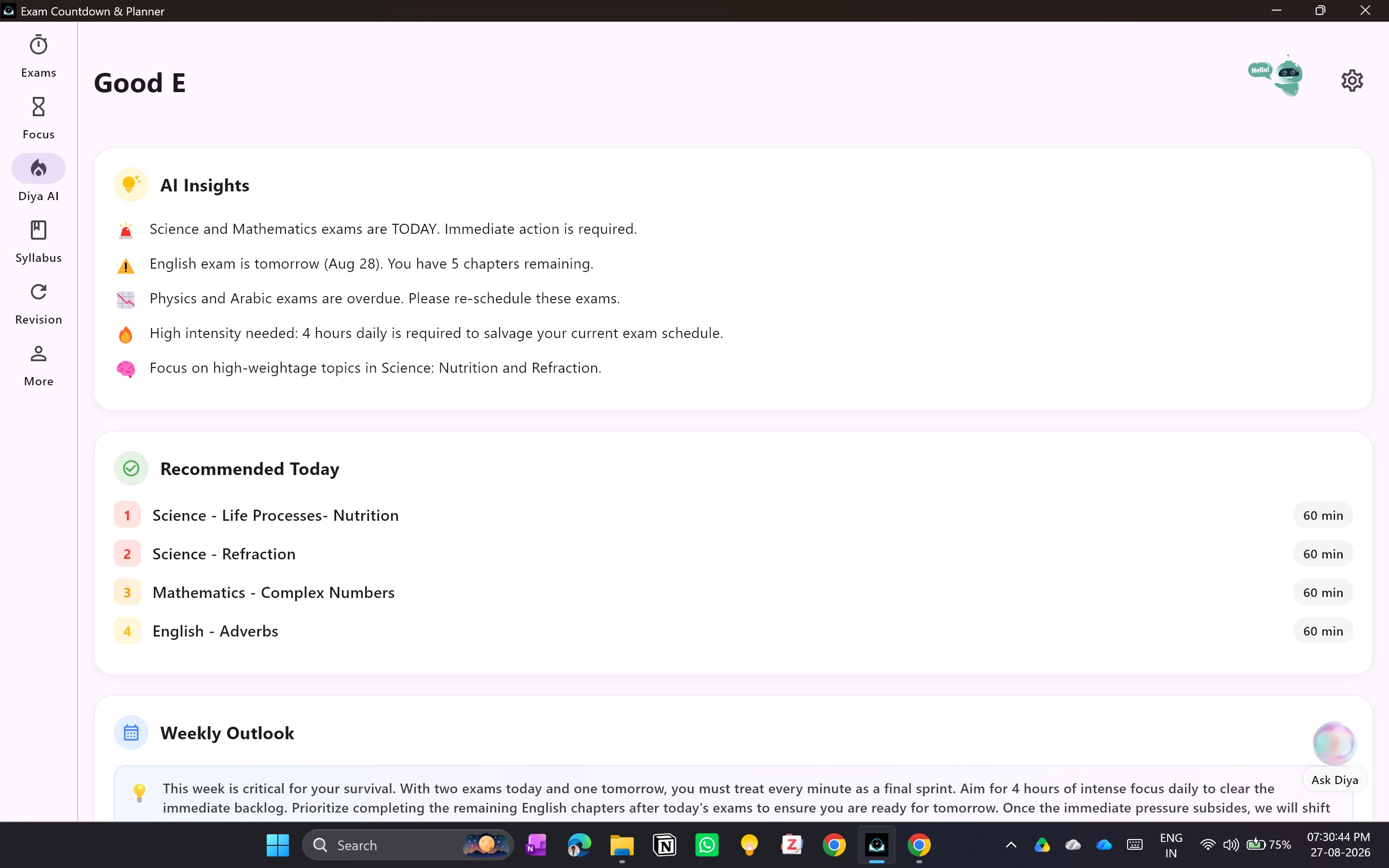Show hidden system tray icons
Viewport: 1389px width, 868px height.
point(1011,844)
